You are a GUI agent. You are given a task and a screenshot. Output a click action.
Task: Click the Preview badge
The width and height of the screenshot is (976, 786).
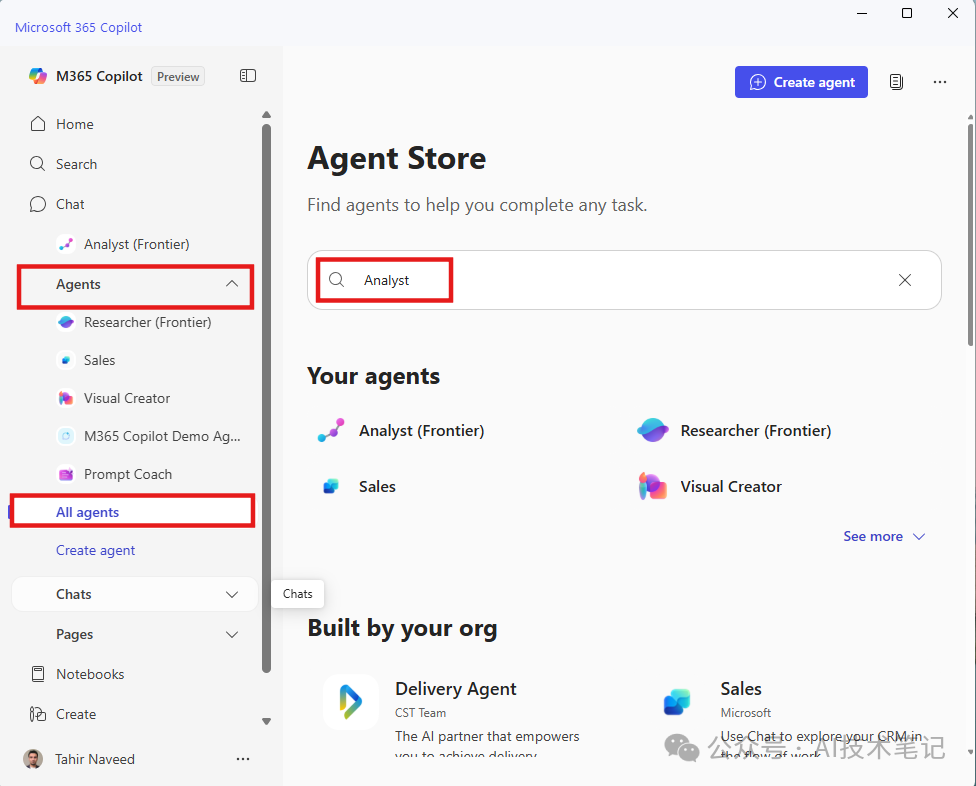coord(178,77)
